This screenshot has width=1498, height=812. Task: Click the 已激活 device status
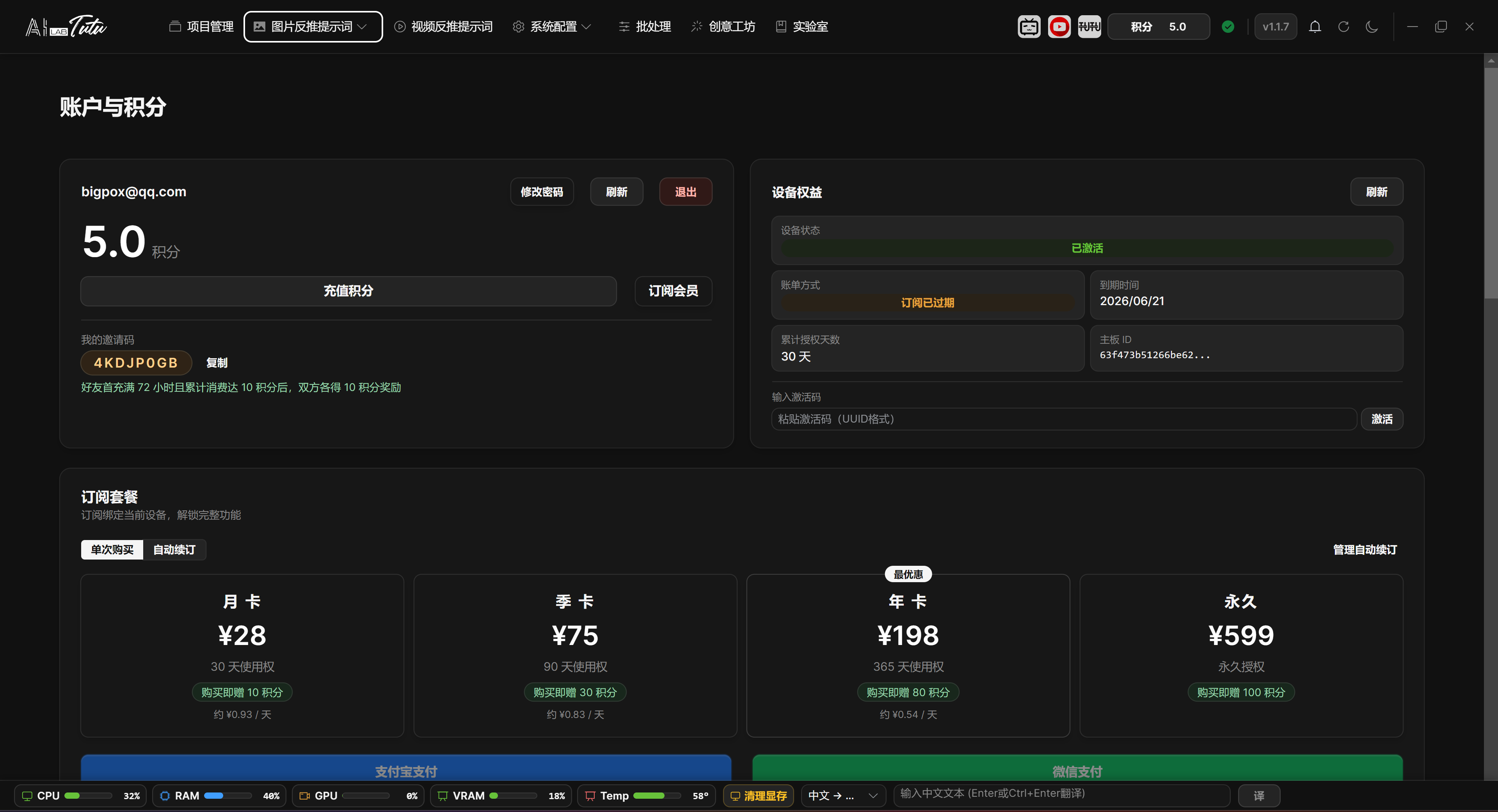point(1087,249)
